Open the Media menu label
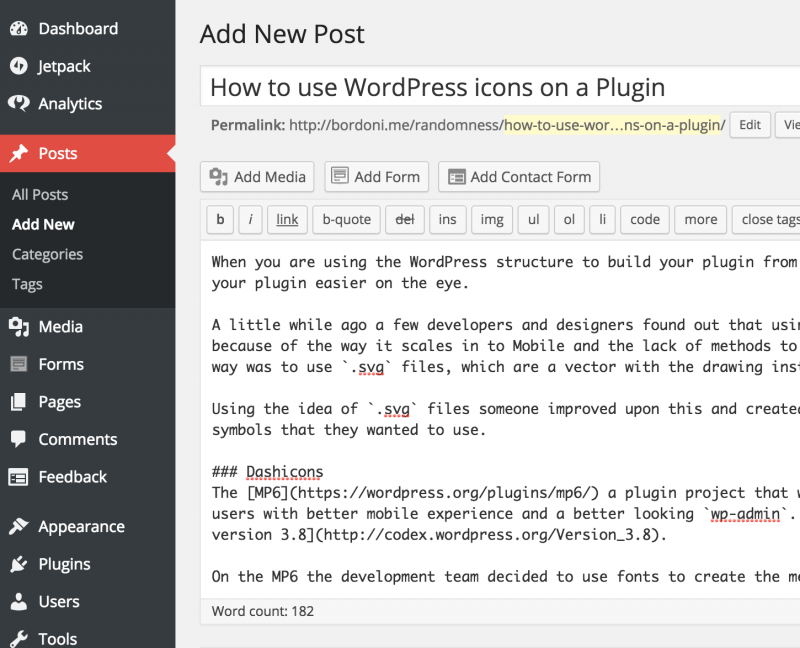 61,327
